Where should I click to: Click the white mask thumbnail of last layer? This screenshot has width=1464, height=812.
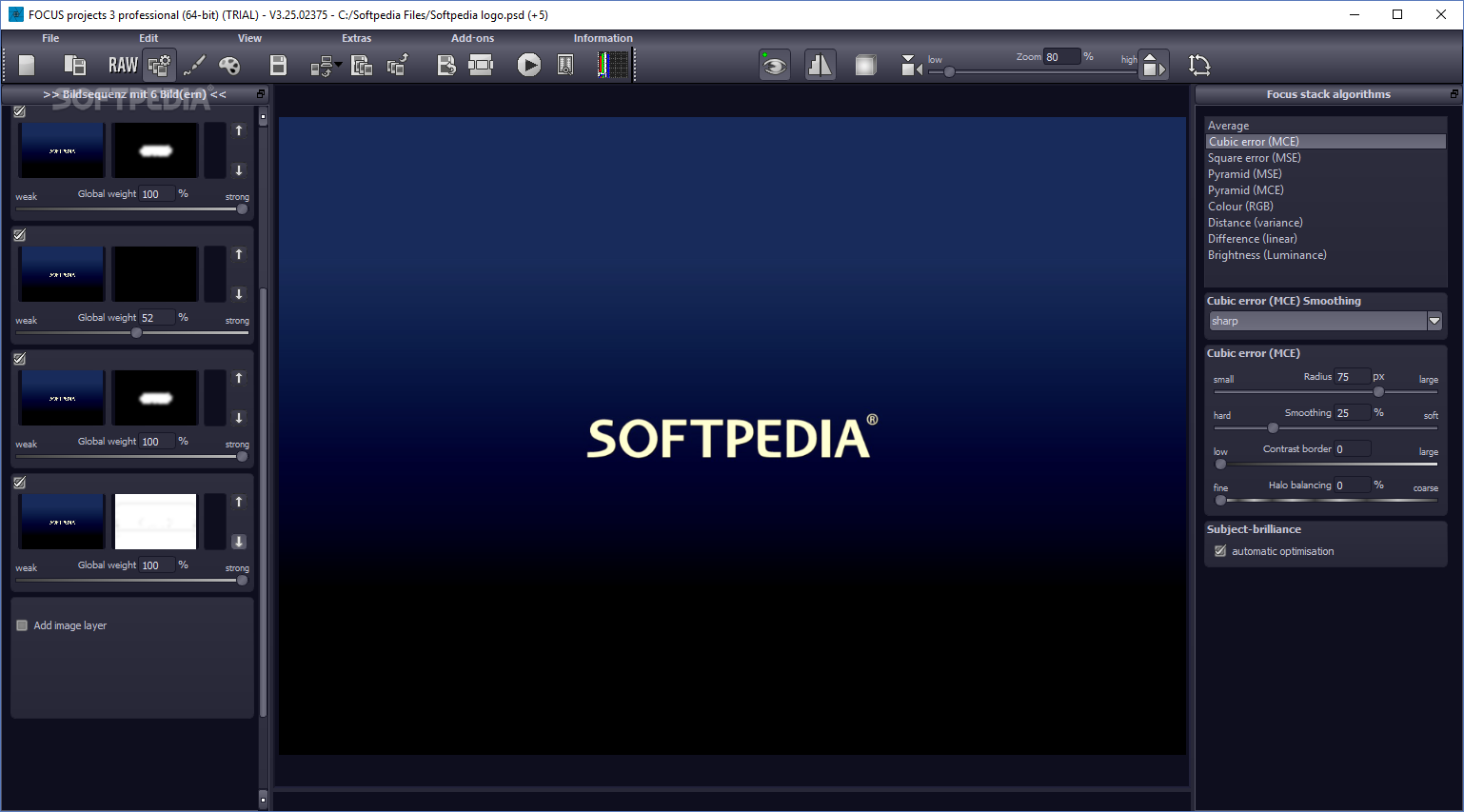155,522
